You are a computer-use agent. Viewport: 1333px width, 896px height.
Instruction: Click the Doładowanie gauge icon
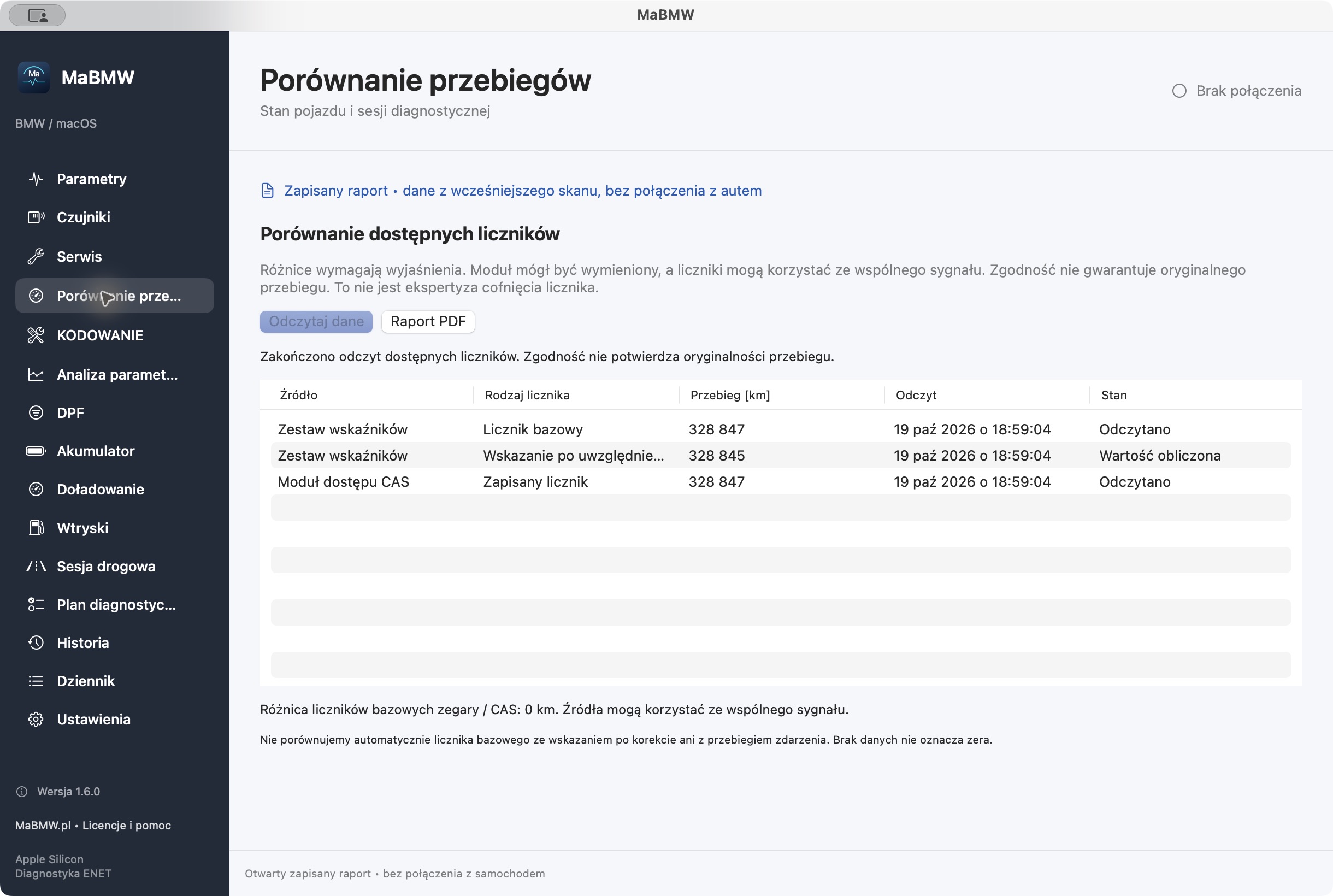(36, 489)
